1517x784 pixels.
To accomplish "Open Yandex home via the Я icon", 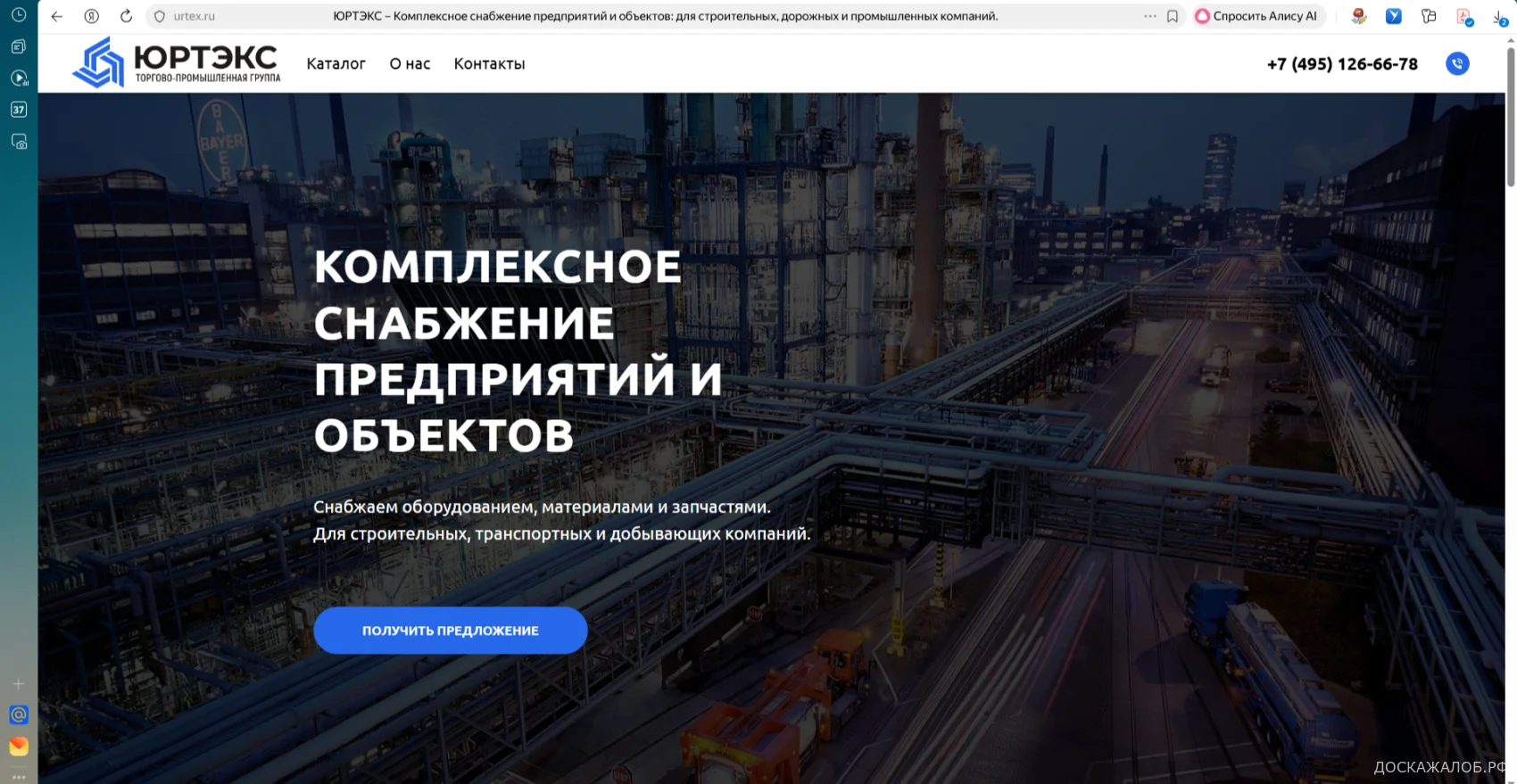I will pos(91,16).
